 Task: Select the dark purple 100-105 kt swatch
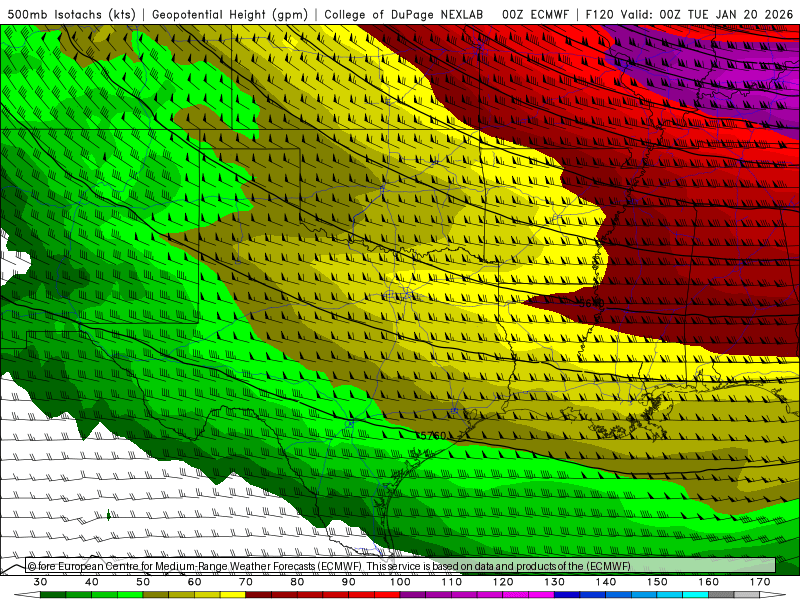coord(413,594)
